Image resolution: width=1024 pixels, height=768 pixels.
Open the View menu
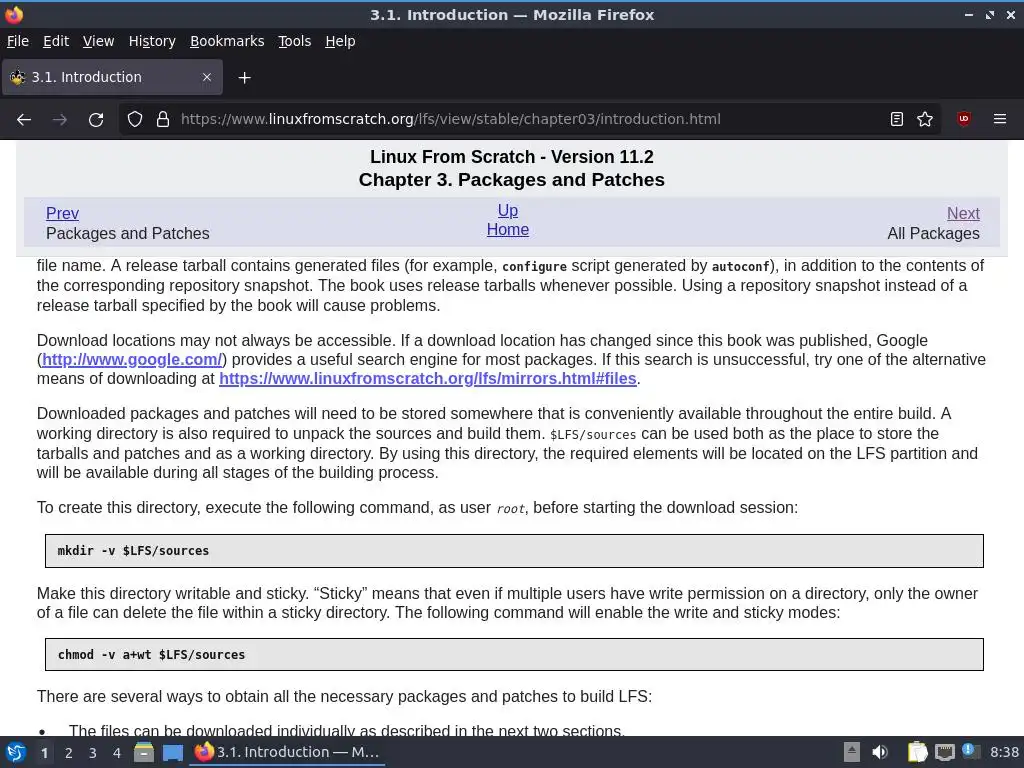coord(98,41)
